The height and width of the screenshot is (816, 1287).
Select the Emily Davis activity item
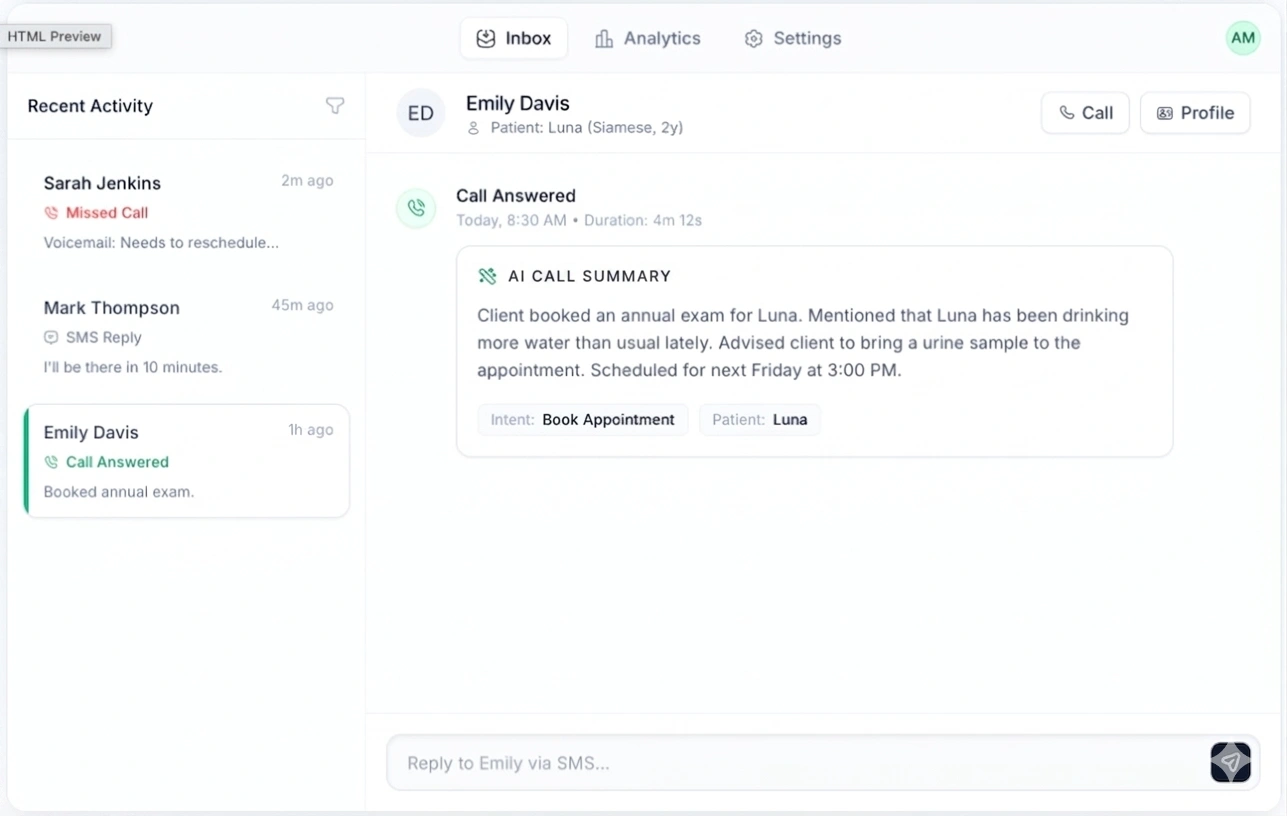(x=187, y=461)
